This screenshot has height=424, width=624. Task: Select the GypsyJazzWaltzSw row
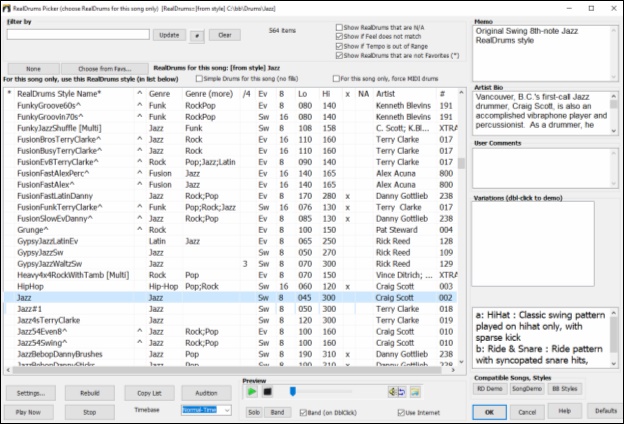230,264
